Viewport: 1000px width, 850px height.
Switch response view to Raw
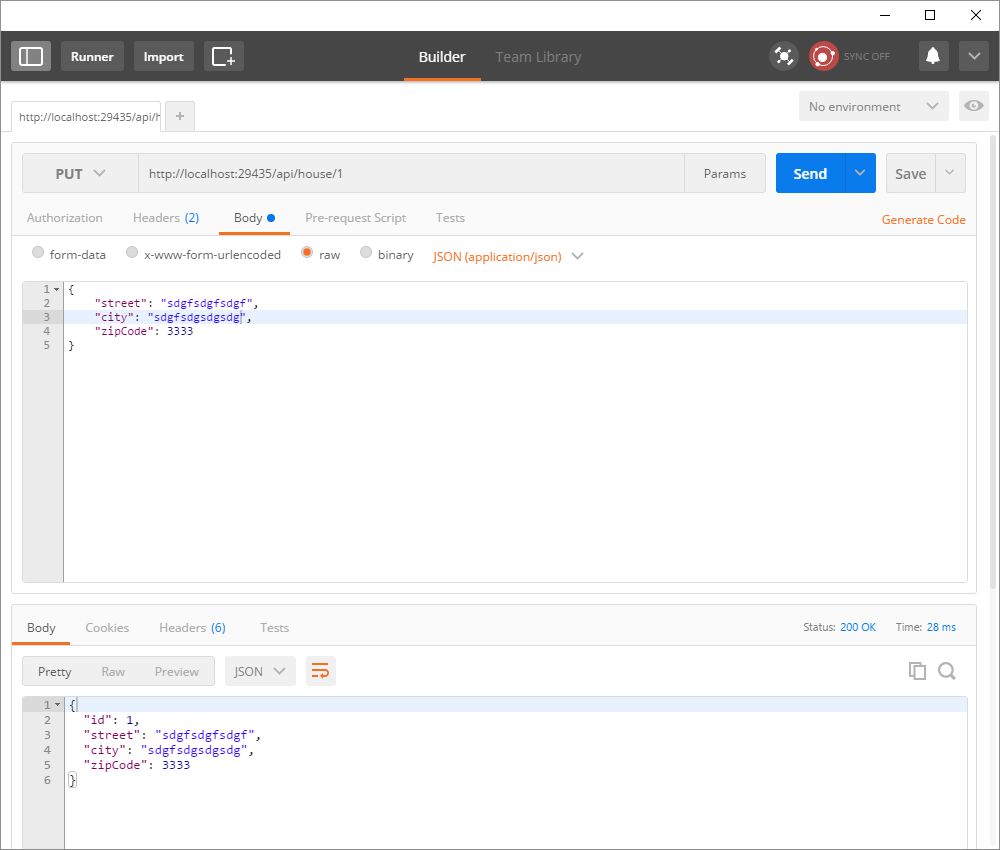point(113,671)
